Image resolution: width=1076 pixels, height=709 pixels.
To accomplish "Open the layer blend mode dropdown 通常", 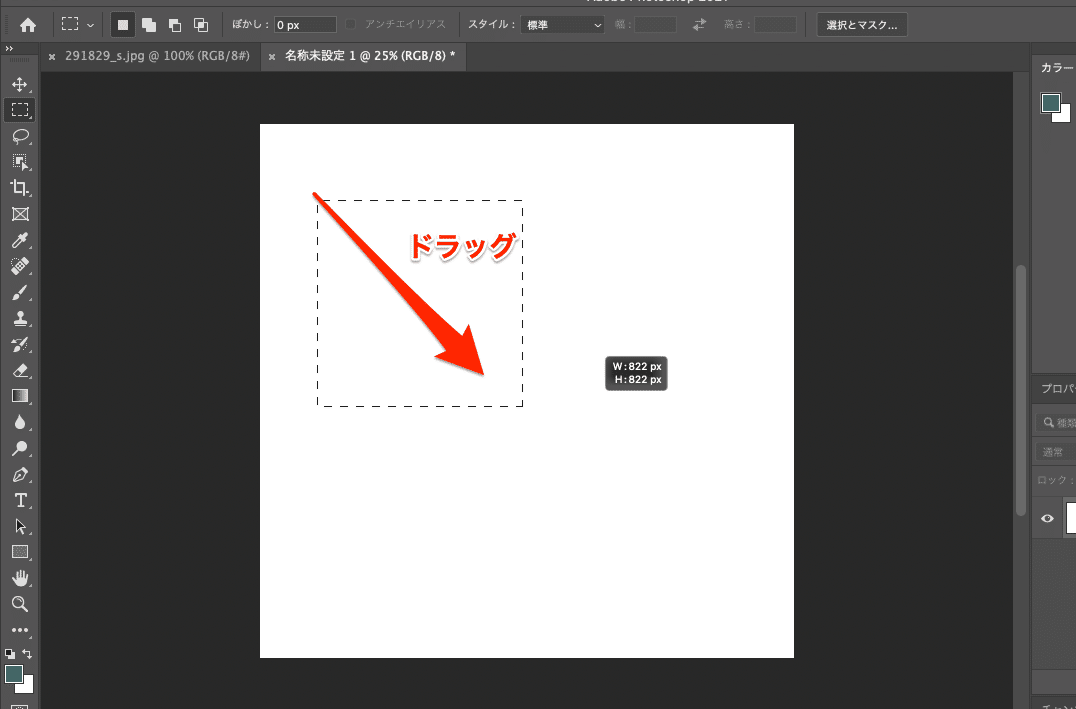I will (1055, 452).
